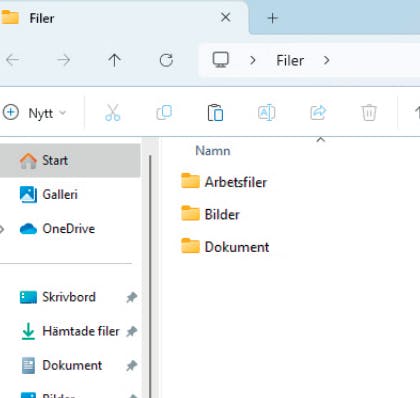Click the Copy icon in toolbar
This screenshot has width=420, height=398.
point(164,113)
